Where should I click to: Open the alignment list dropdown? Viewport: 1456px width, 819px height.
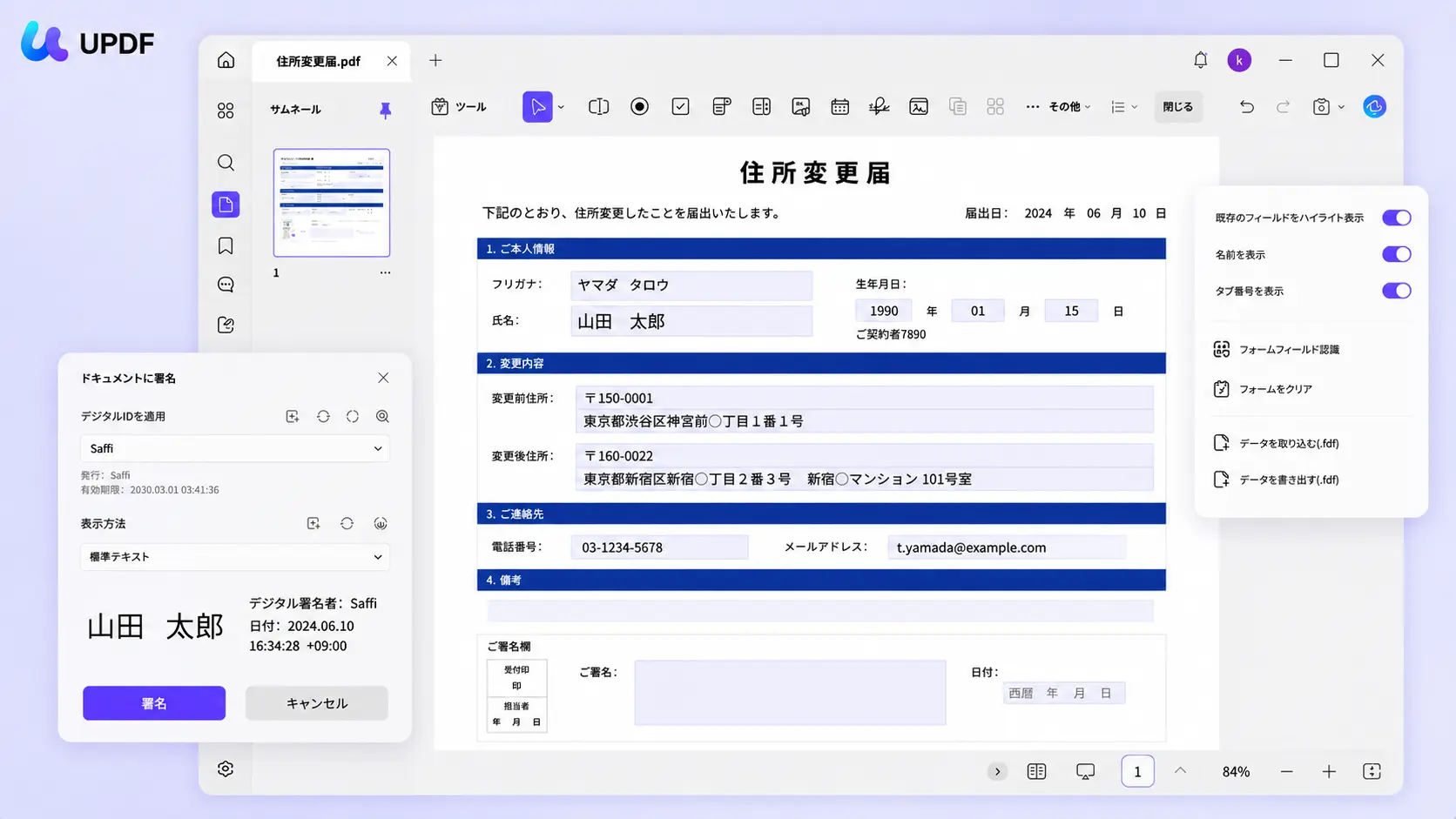(1124, 106)
